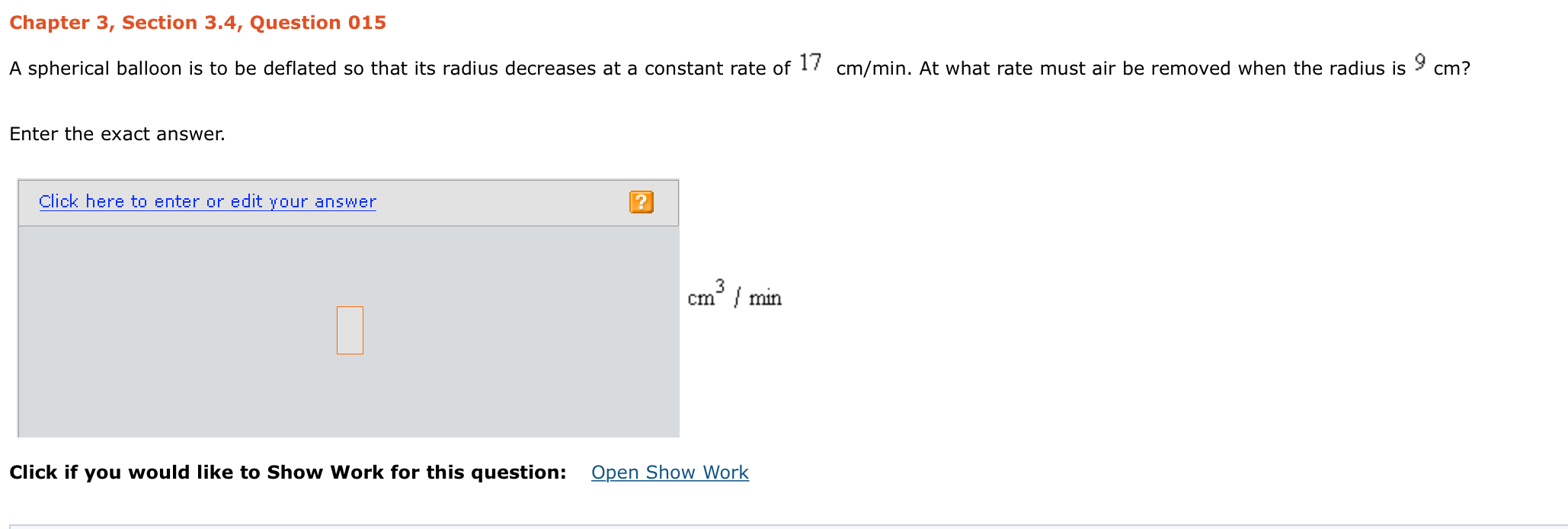Click the empty gray answer area
This screenshot has height=529, width=1568.
tap(349, 331)
